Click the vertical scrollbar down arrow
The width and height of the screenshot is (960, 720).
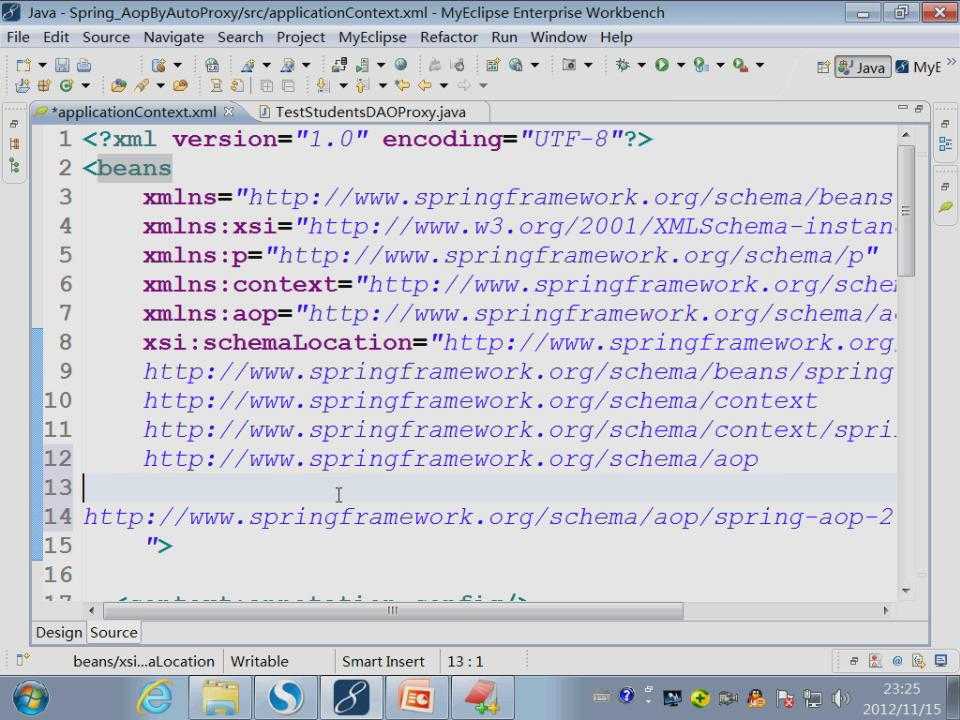click(x=906, y=591)
